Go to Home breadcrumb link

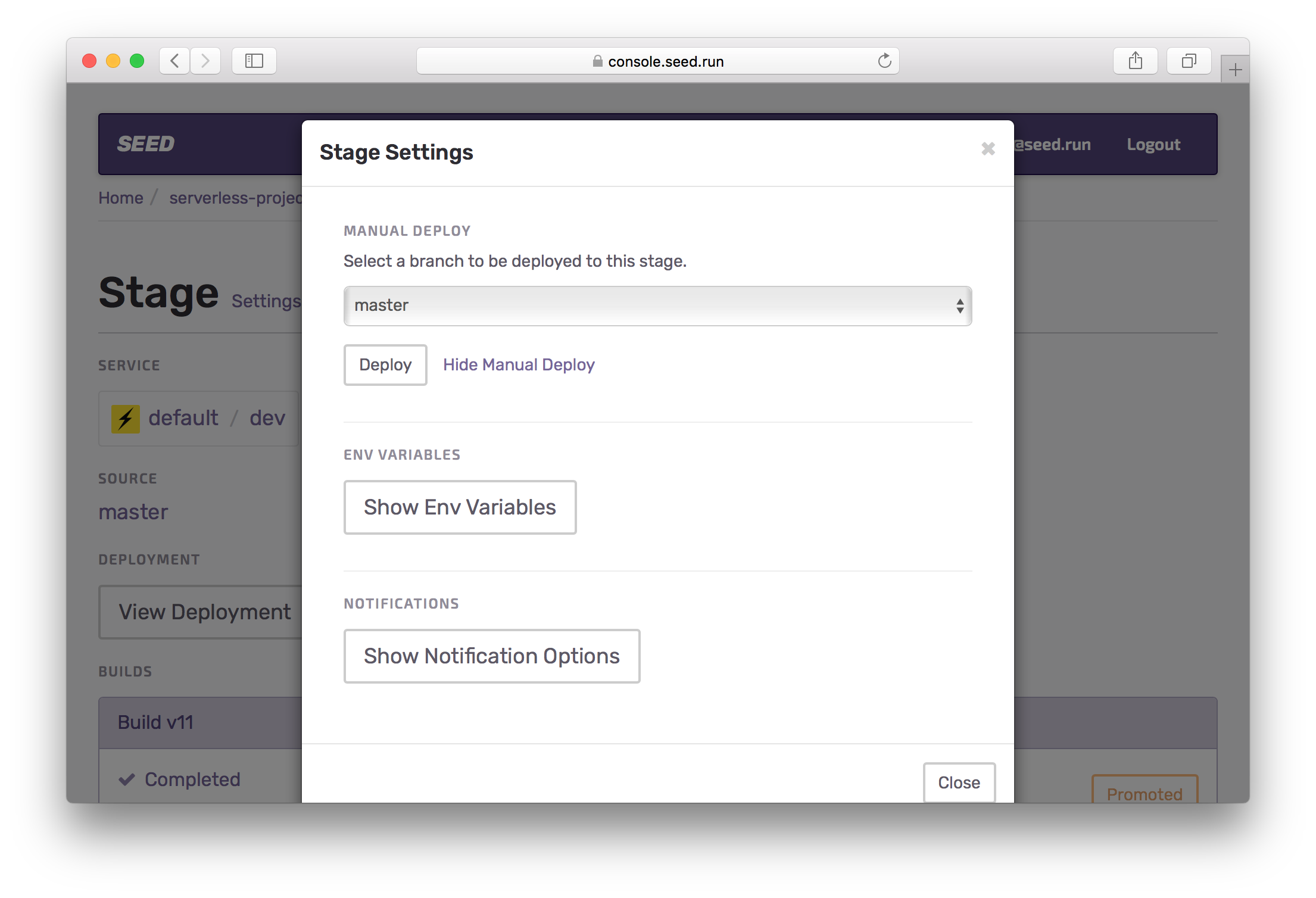(121, 198)
